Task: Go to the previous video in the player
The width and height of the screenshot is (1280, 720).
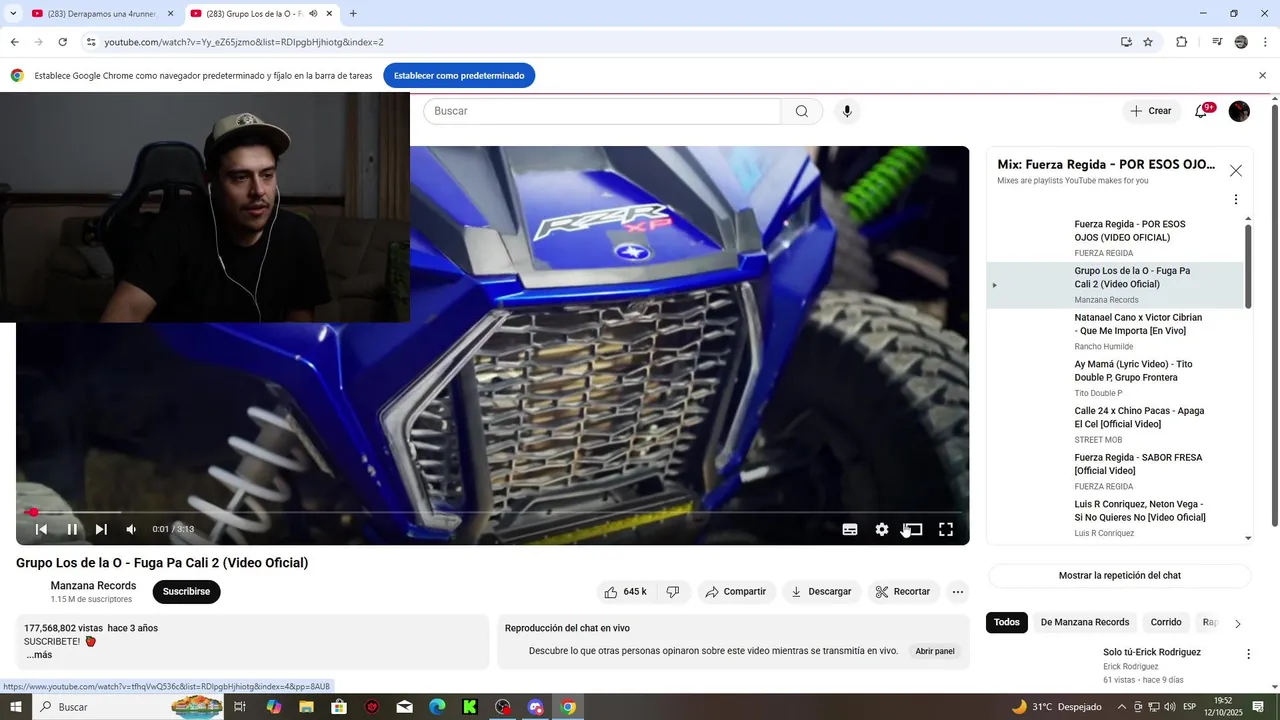Action: (41, 529)
